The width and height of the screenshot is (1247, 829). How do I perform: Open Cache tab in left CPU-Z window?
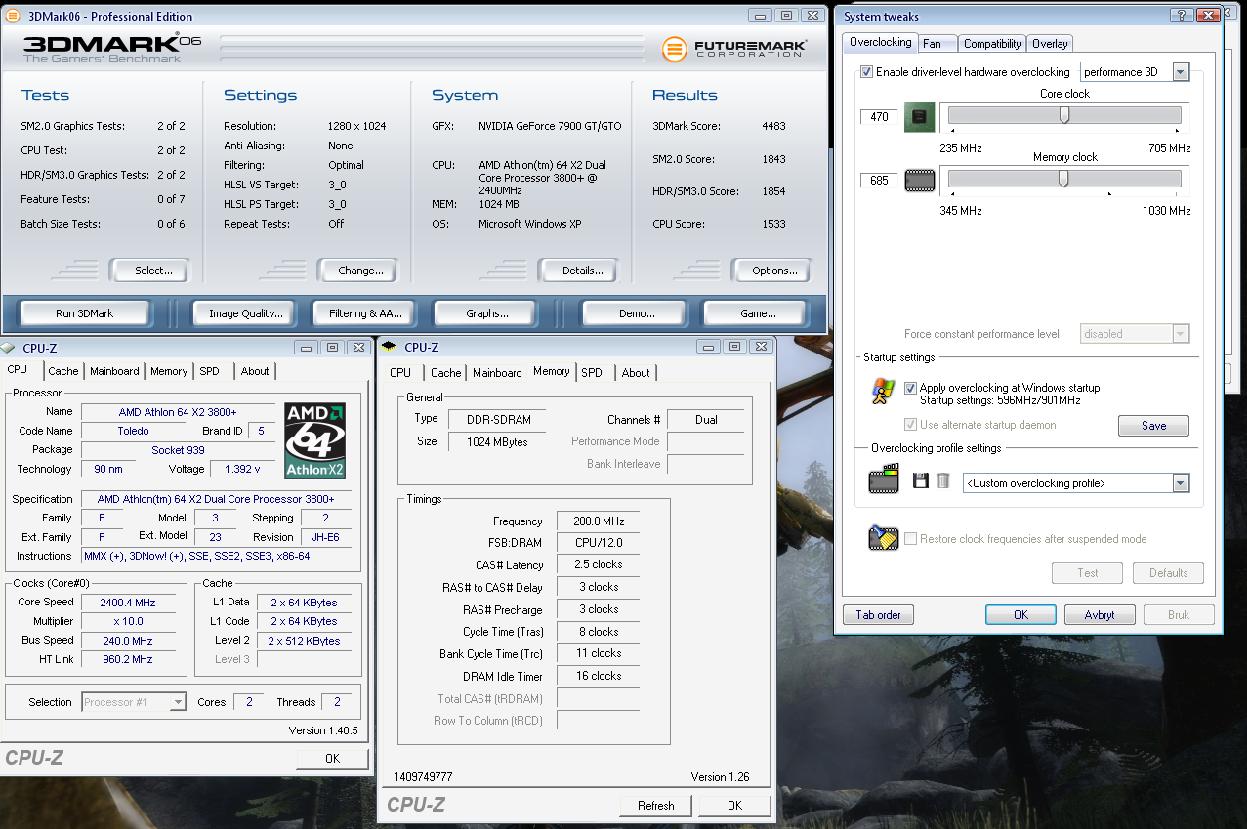pos(63,371)
